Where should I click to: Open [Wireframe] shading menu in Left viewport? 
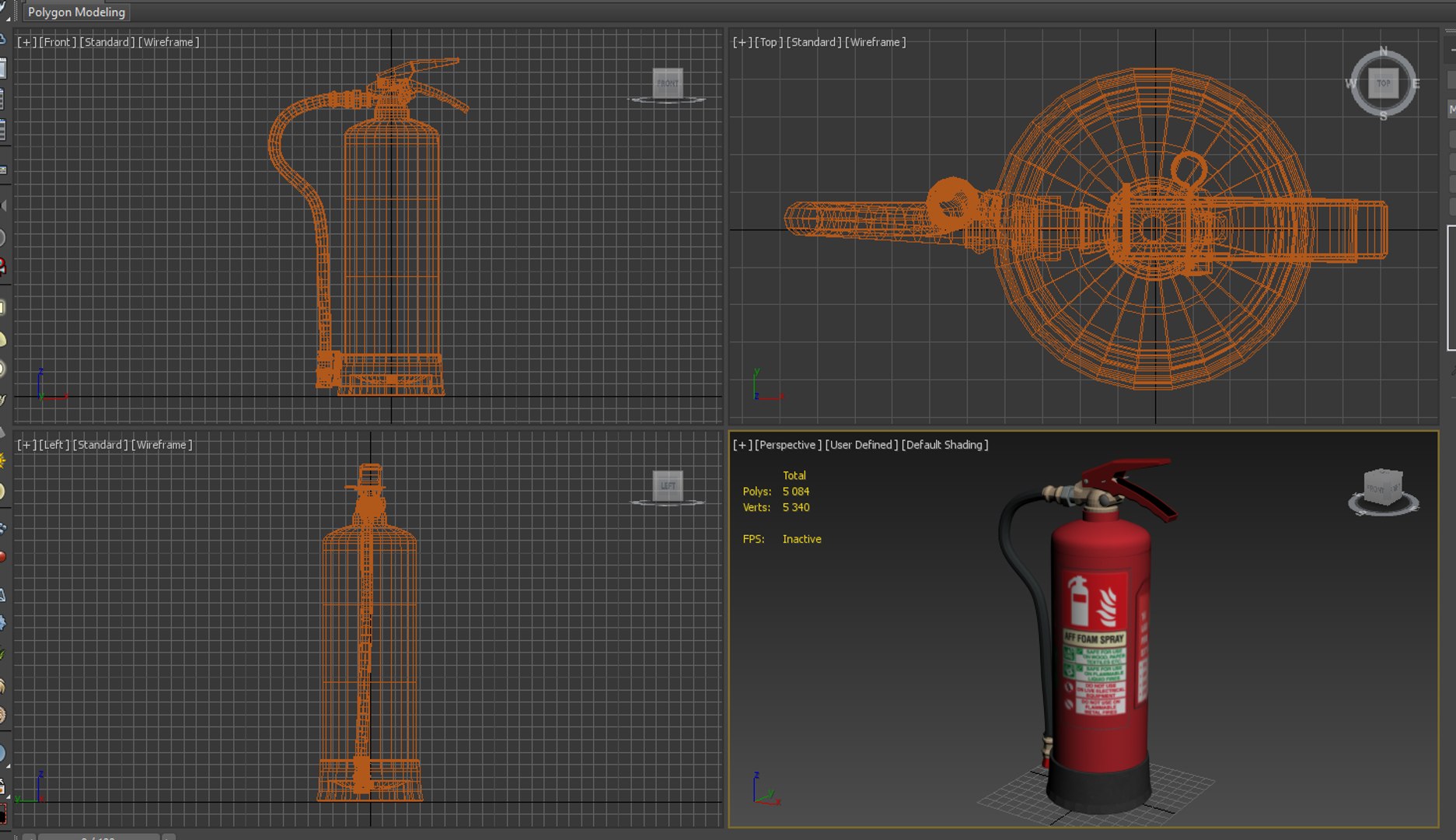pyautogui.click(x=162, y=445)
